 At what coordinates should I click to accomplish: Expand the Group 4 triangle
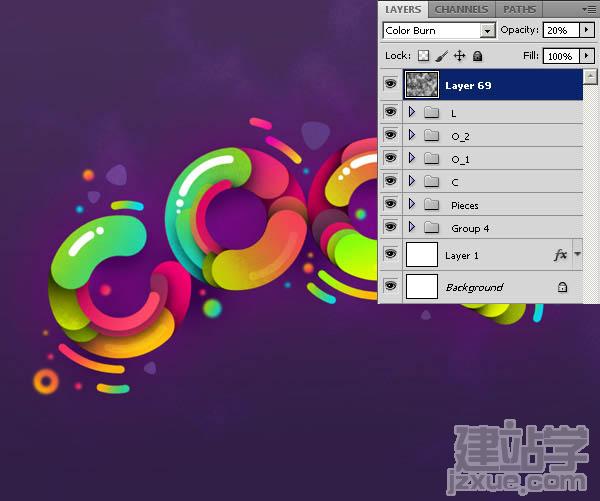412,227
